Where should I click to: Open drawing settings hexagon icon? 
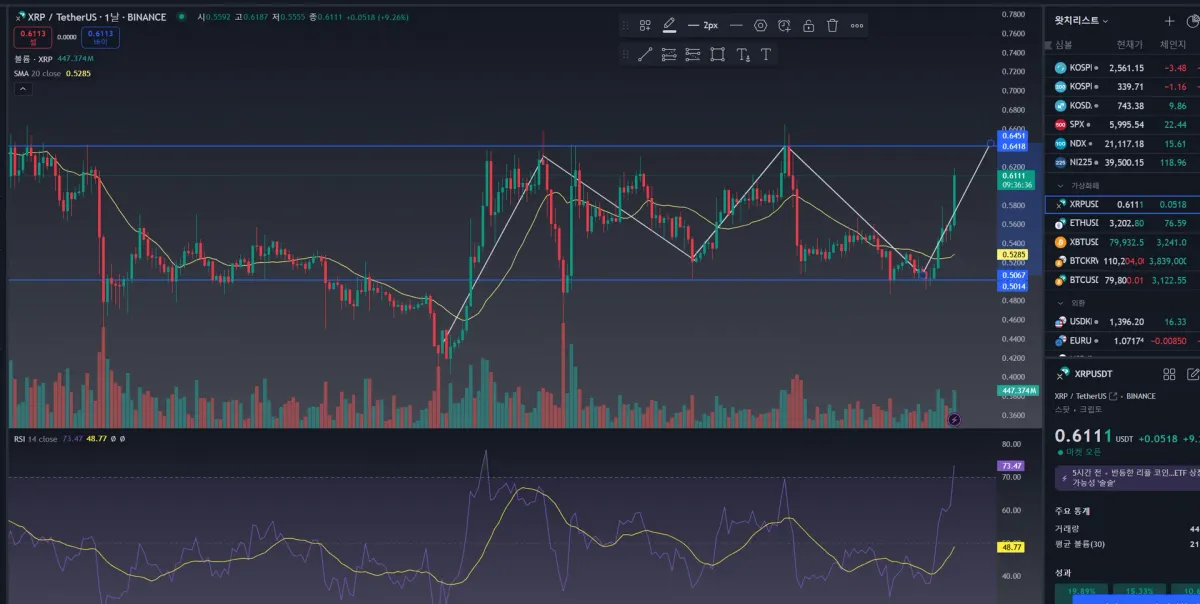click(x=760, y=25)
